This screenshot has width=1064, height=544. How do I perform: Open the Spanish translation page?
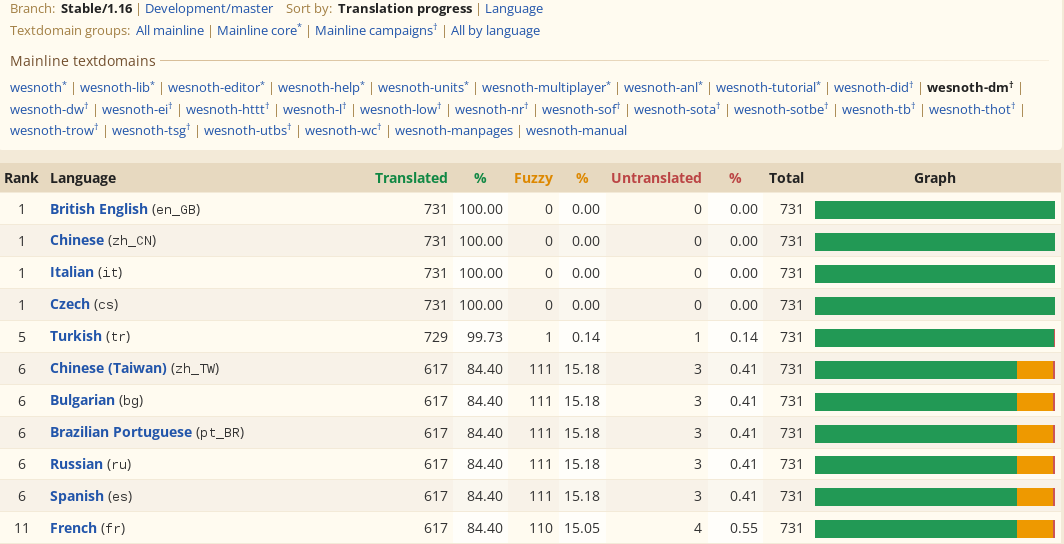[x=77, y=496]
